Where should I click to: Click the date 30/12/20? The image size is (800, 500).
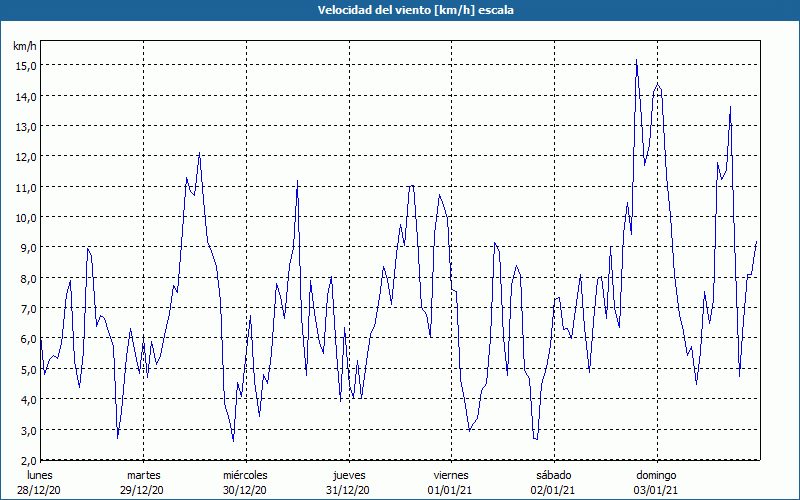pyautogui.click(x=245, y=490)
